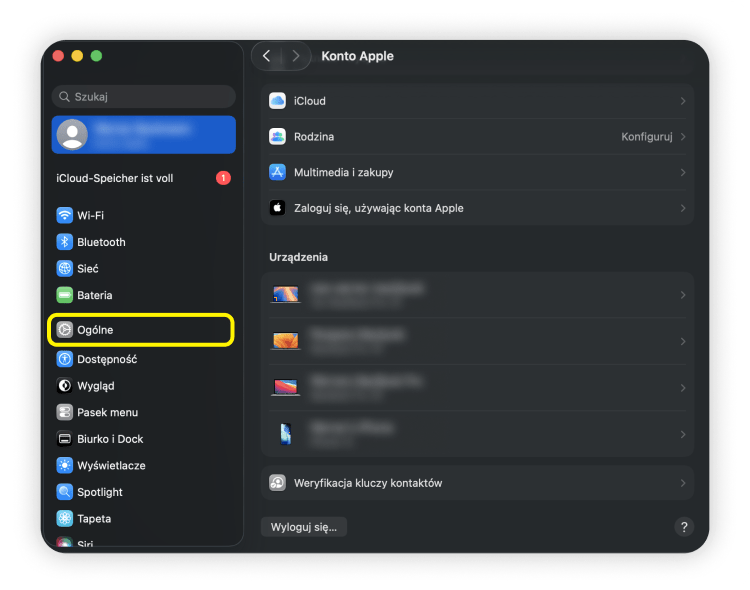Image resolution: width=750 pixels, height=590 pixels.
Task: Click the iPhone device thumbnail
Action: click(x=286, y=434)
